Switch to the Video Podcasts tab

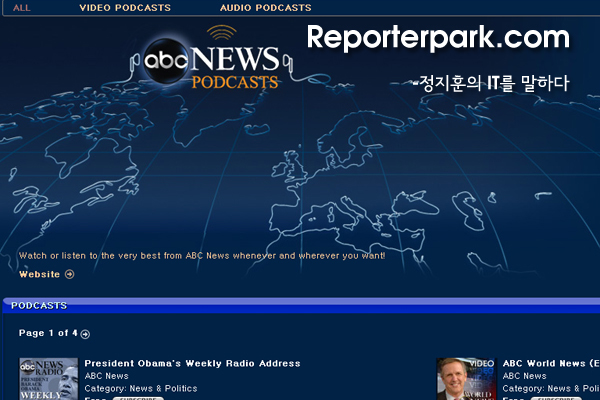coord(125,8)
